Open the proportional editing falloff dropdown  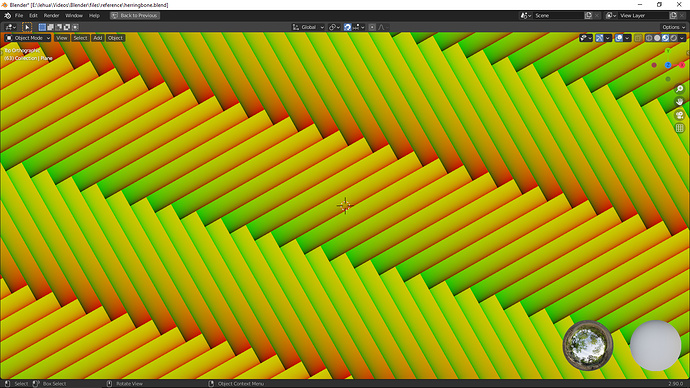click(384, 27)
